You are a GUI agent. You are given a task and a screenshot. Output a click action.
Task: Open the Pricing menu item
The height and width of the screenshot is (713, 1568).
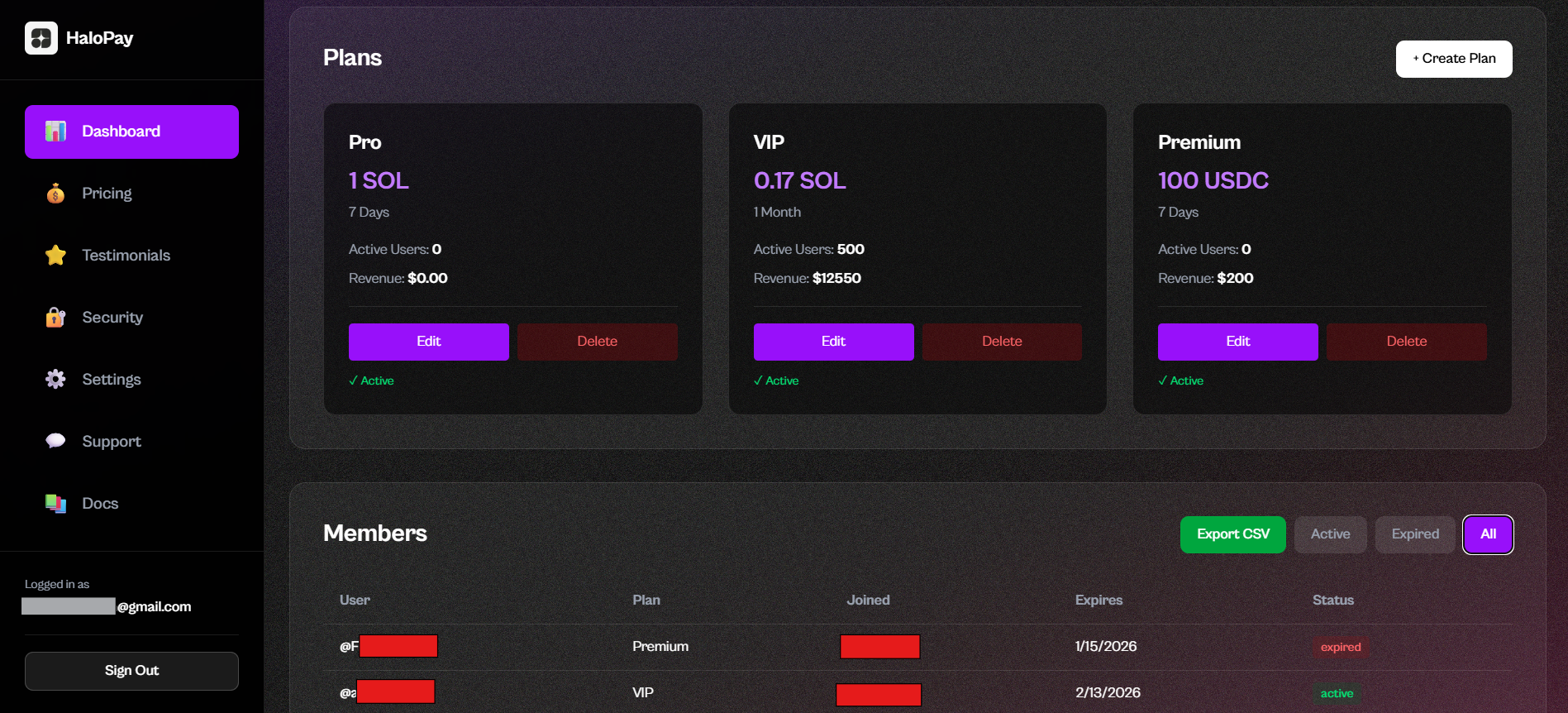point(107,194)
